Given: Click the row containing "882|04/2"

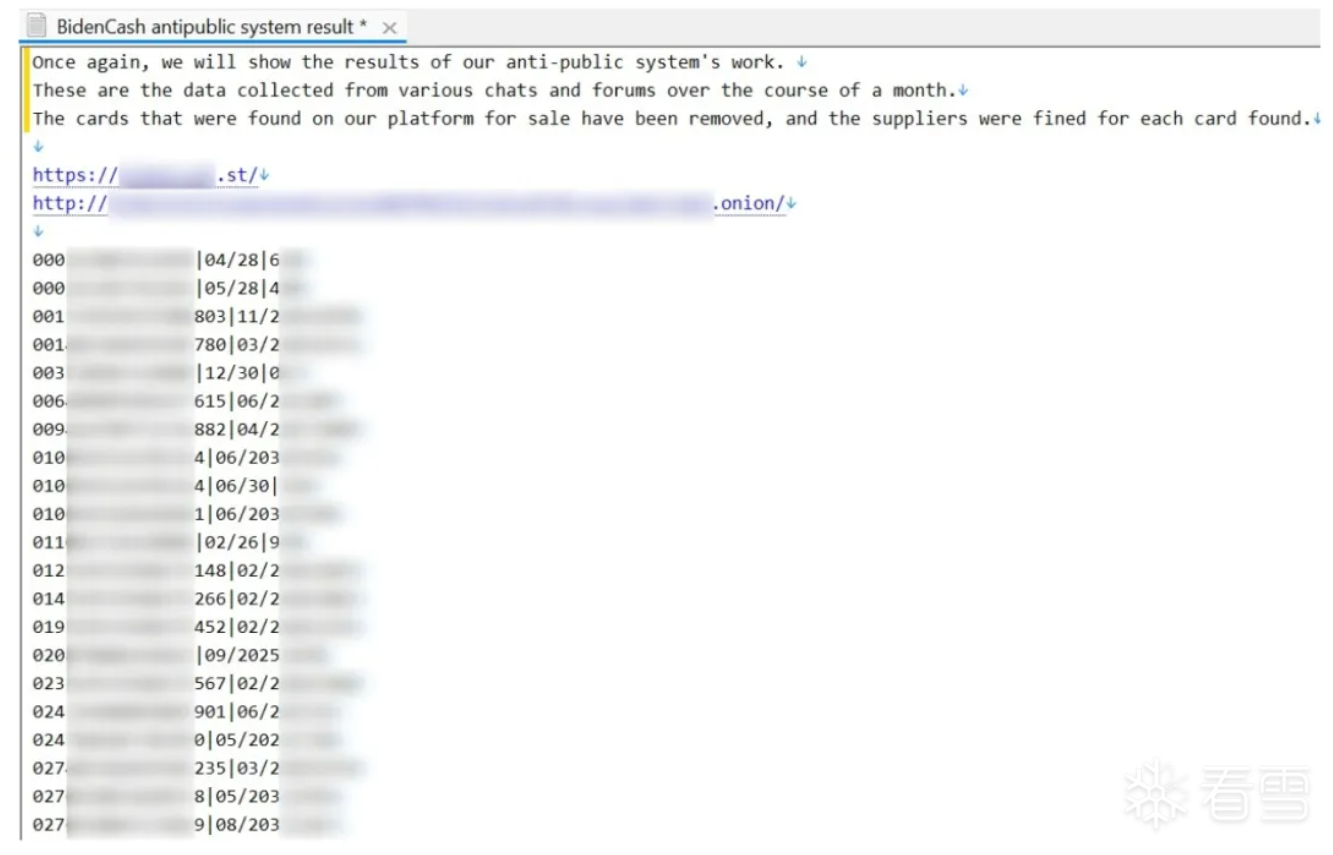Looking at the screenshot, I should coord(197,430).
